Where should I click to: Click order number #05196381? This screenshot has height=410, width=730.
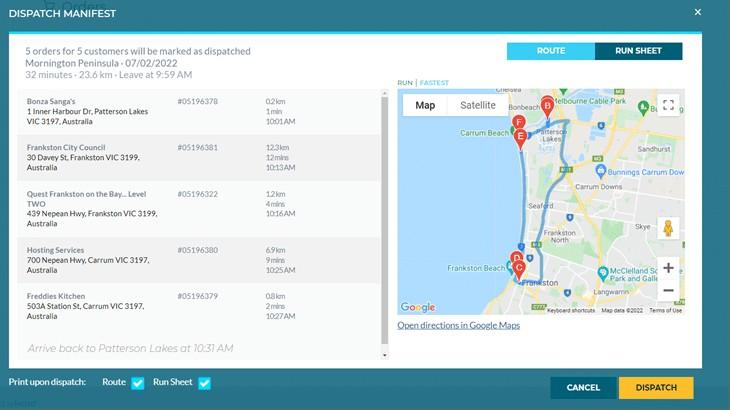coord(197,148)
